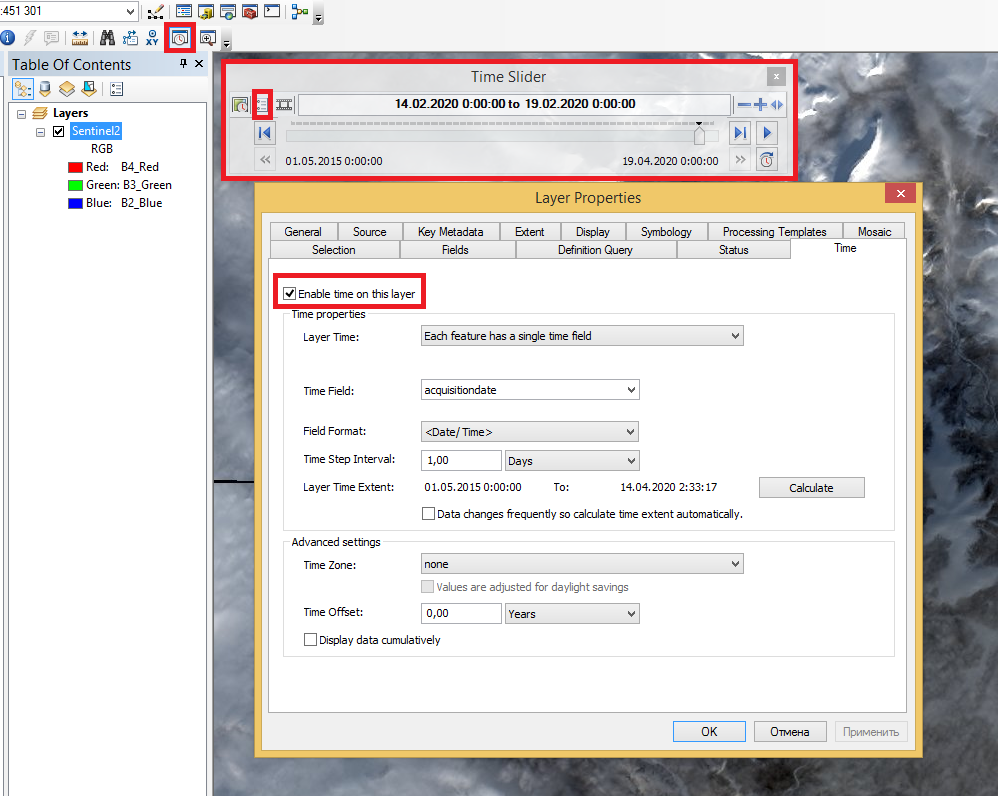Switch to List By Drawing Order view

[x=23, y=89]
